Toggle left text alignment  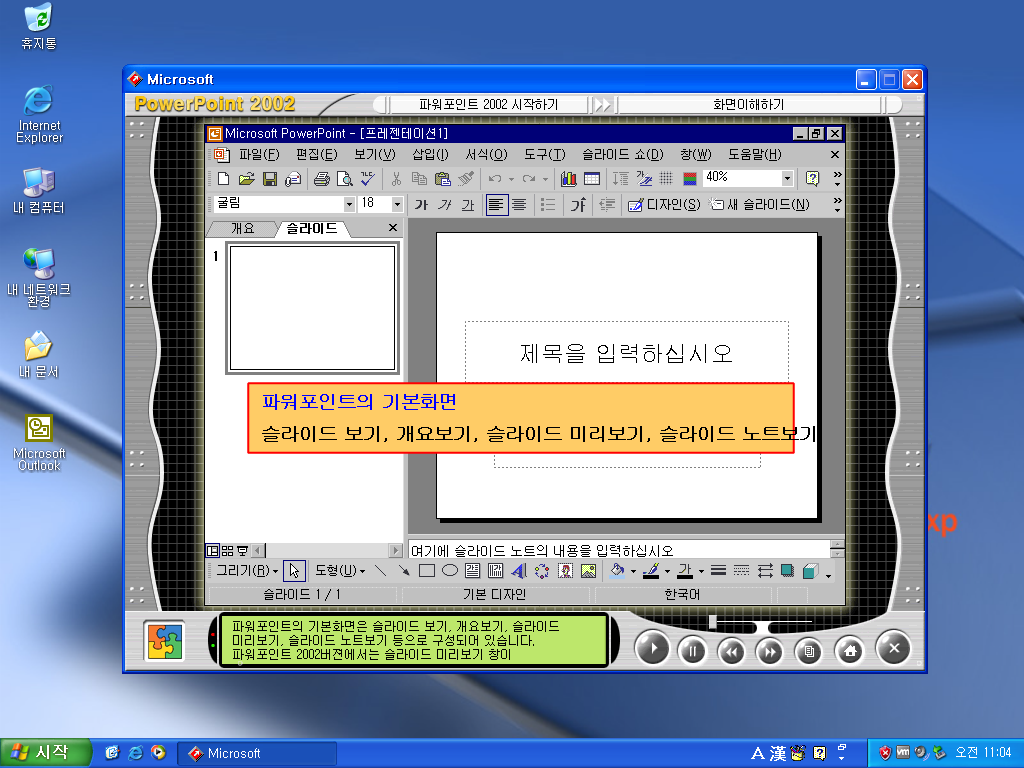coord(496,205)
